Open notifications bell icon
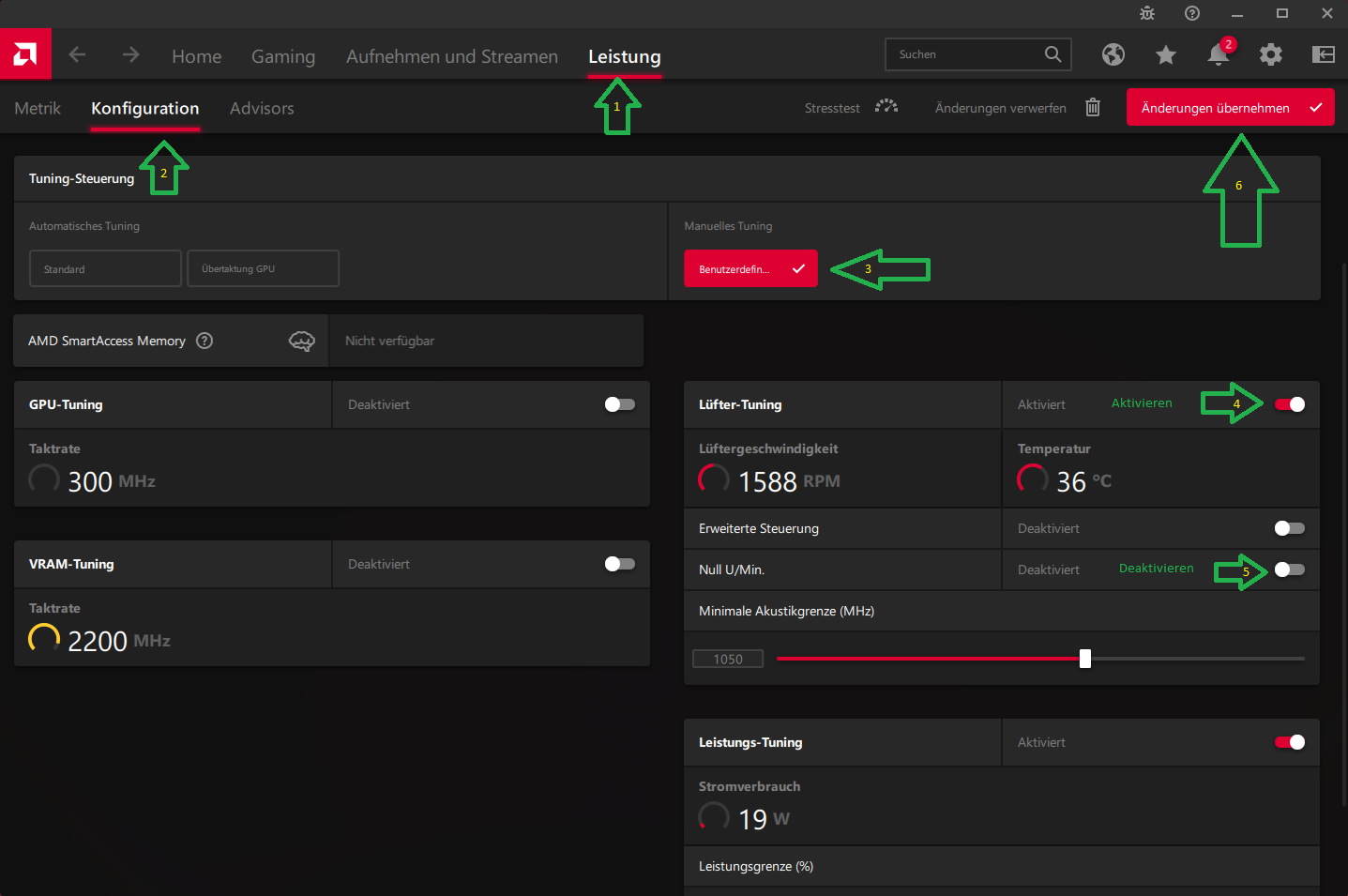 click(1219, 55)
